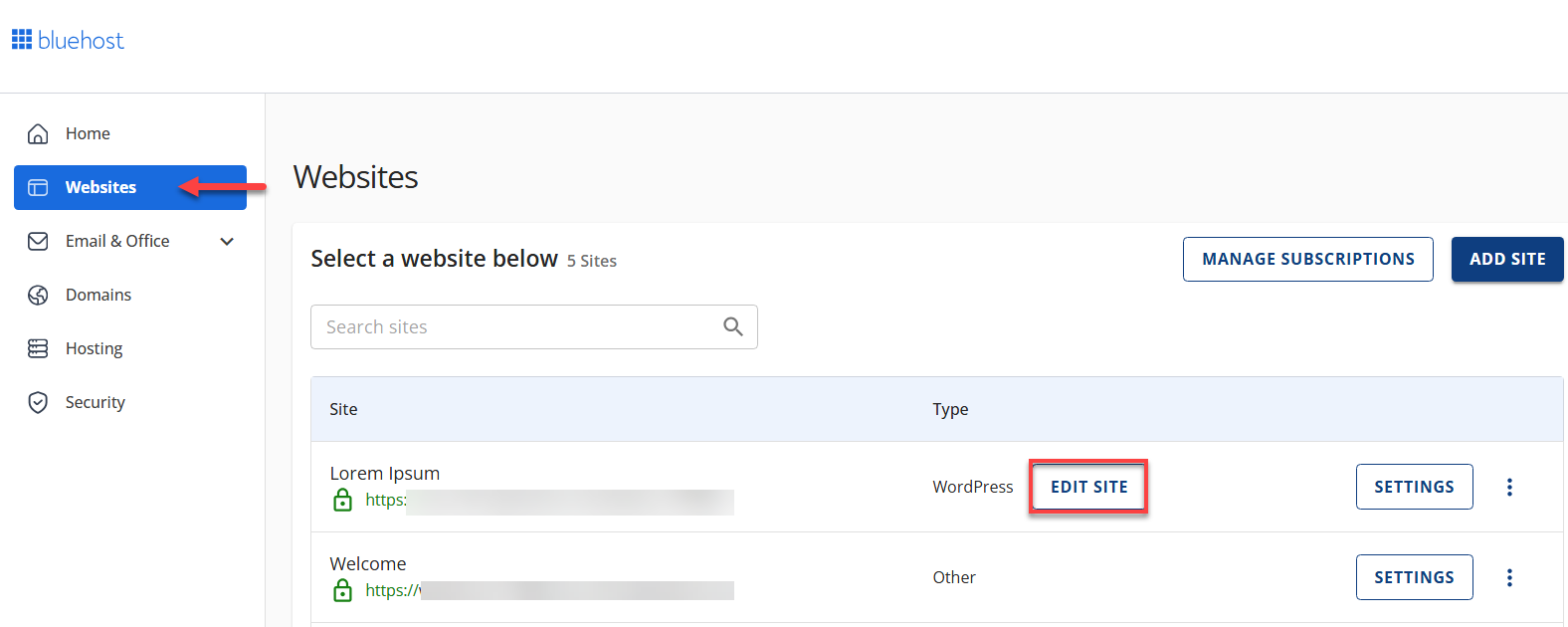Click the Site column header
The width and height of the screenshot is (1568, 627).
(343, 409)
